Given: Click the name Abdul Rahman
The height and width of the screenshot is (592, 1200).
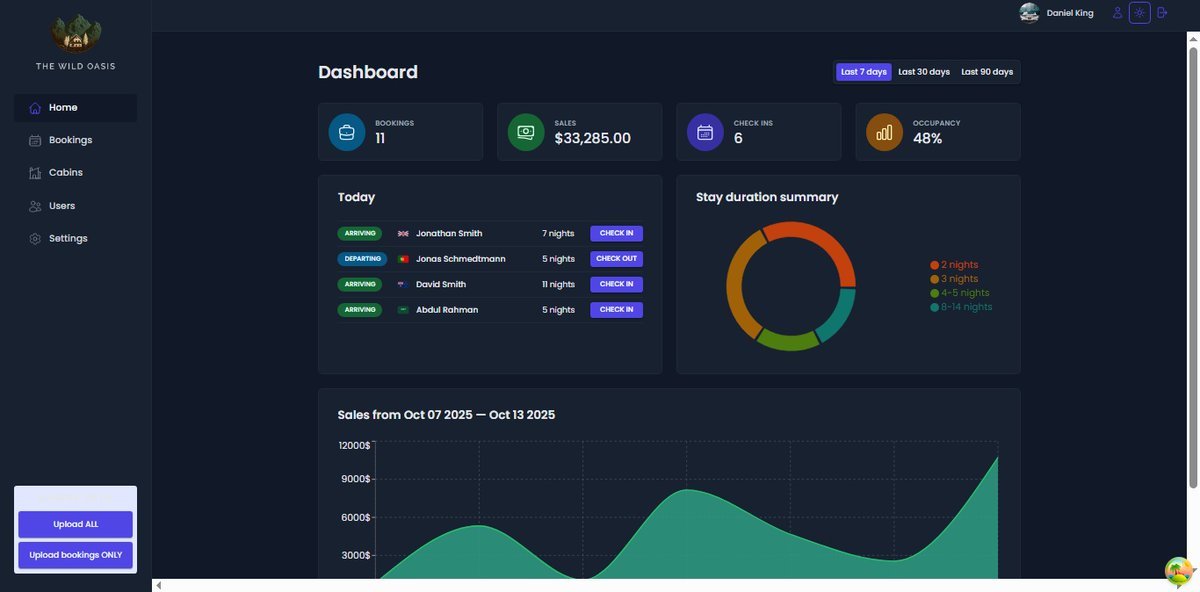Looking at the screenshot, I should coord(447,310).
